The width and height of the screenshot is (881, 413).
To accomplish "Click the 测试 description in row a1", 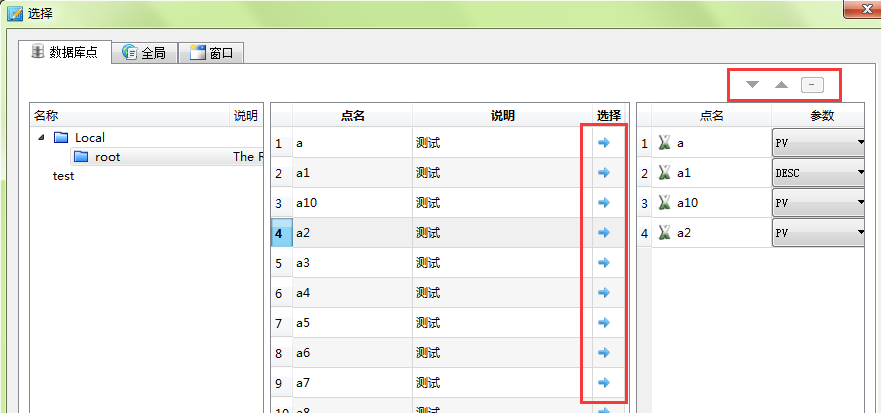I will 428,173.
